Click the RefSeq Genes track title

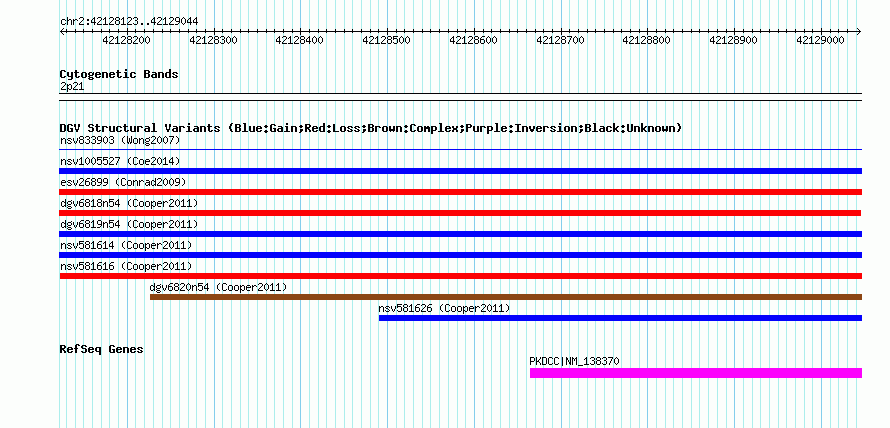(102, 349)
